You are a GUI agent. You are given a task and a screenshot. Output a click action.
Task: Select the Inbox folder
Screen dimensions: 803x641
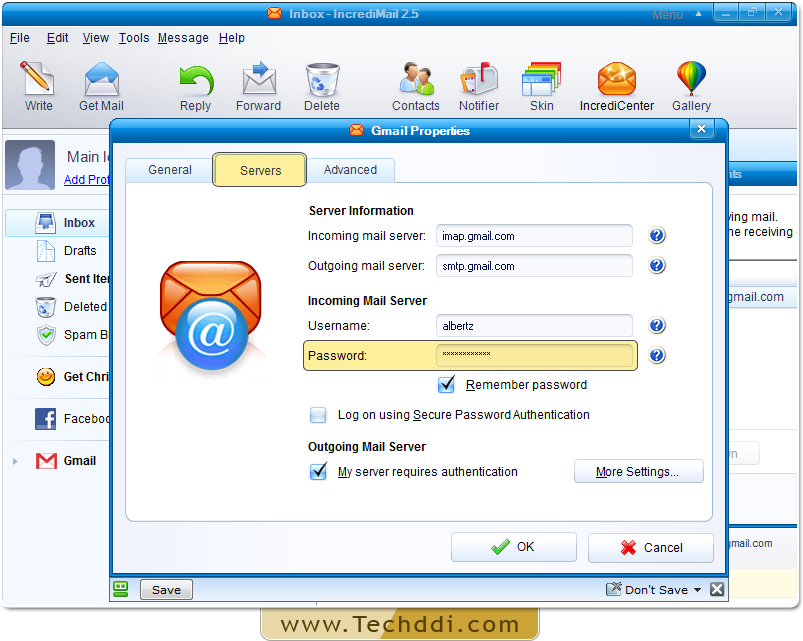pyautogui.click(x=57, y=223)
